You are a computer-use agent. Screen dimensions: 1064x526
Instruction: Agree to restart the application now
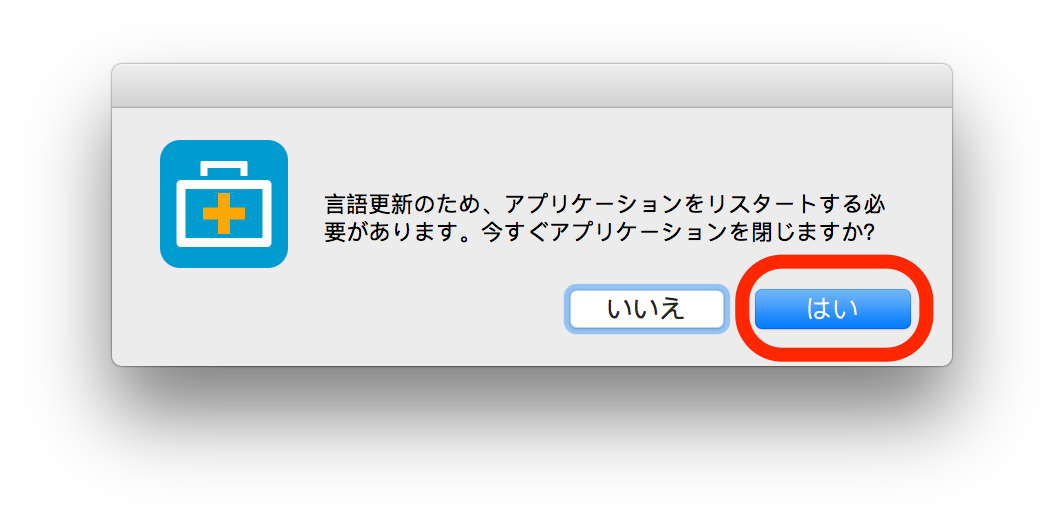click(x=833, y=309)
